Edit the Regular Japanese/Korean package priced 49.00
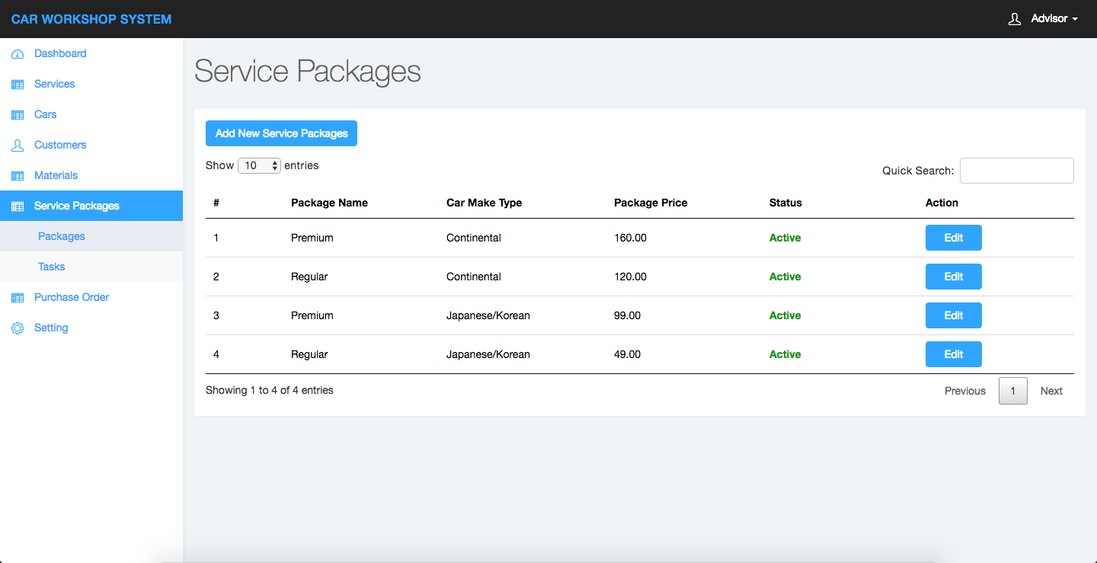The height and width of the screenshot is (563, 1097). coord(953,355)
